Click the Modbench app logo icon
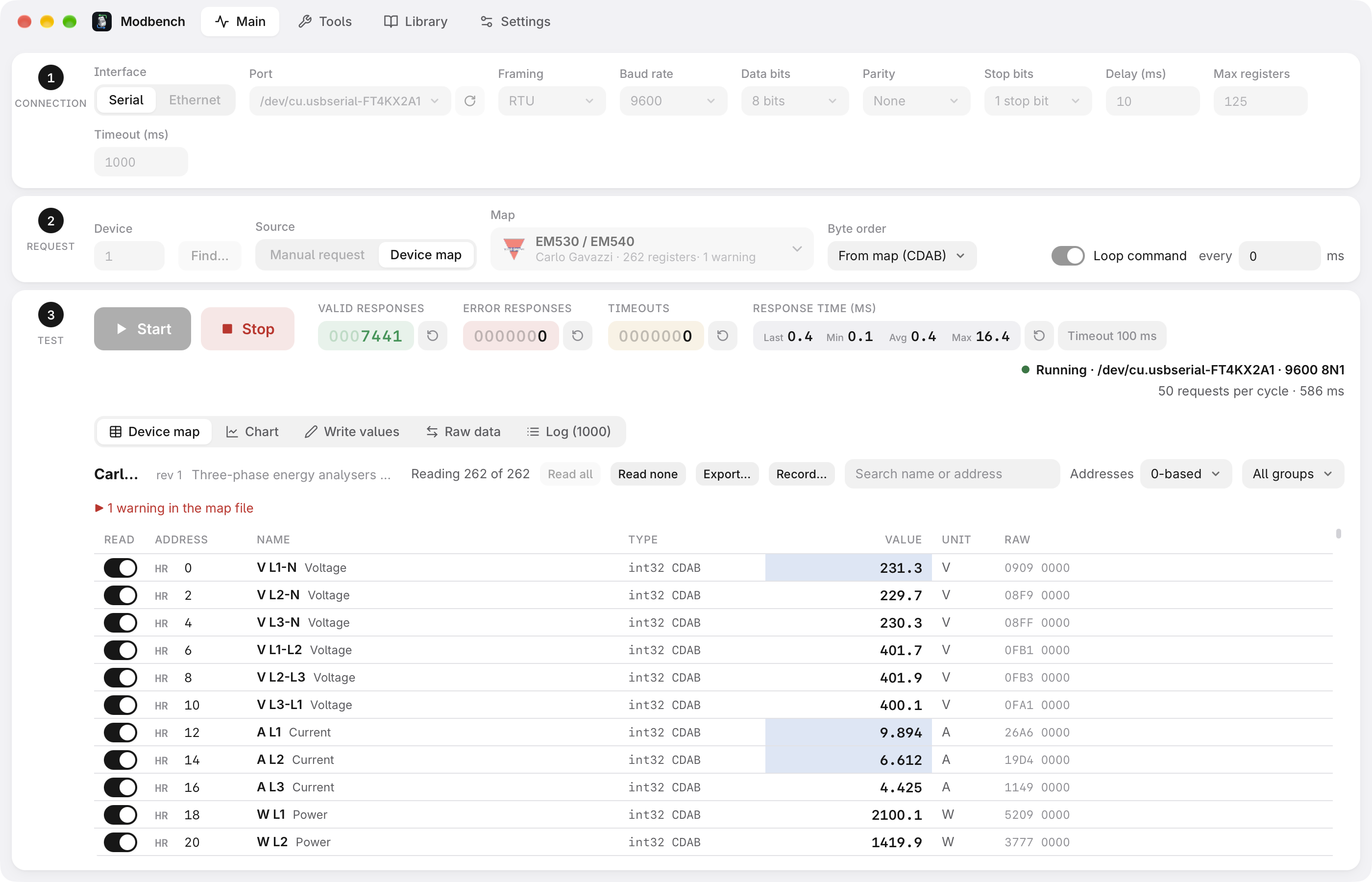The width and height of the screenshot is (1372, 882). (x=102, y=22)
